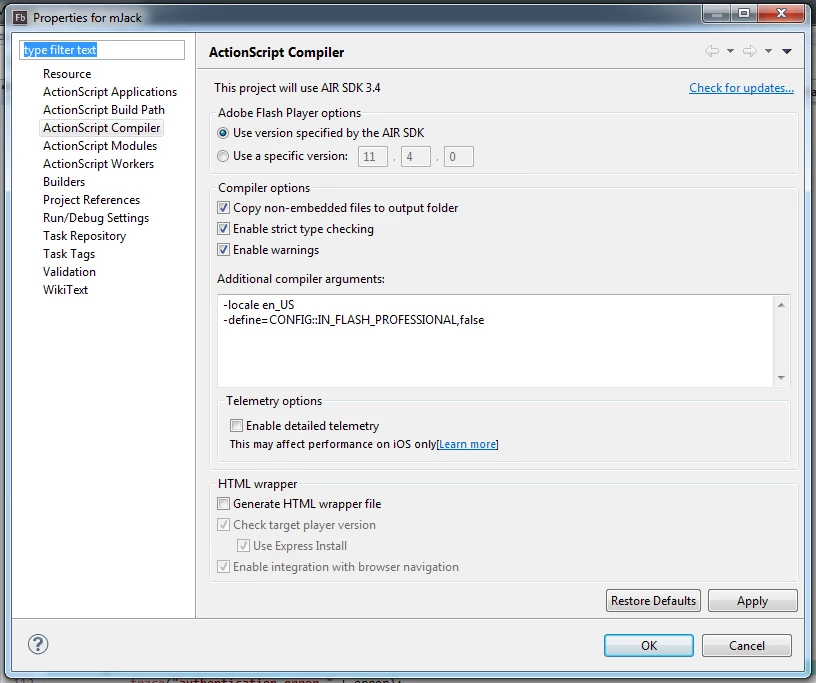Click Check for updates link
The width and height of the screenshot is (816, 683).
[x=741, y=88]
